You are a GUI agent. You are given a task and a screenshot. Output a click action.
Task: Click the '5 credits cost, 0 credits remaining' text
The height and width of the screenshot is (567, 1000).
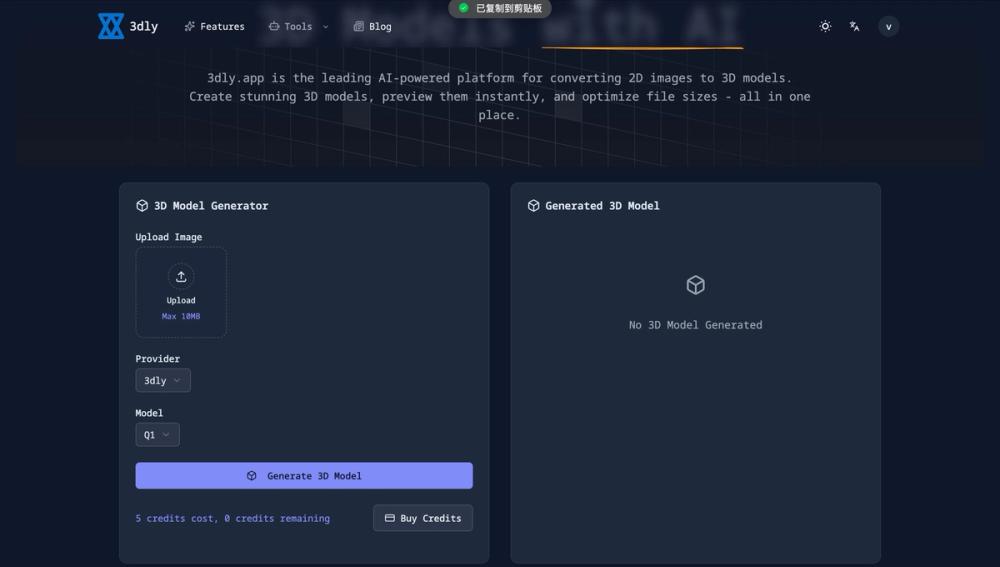point(233,519)
